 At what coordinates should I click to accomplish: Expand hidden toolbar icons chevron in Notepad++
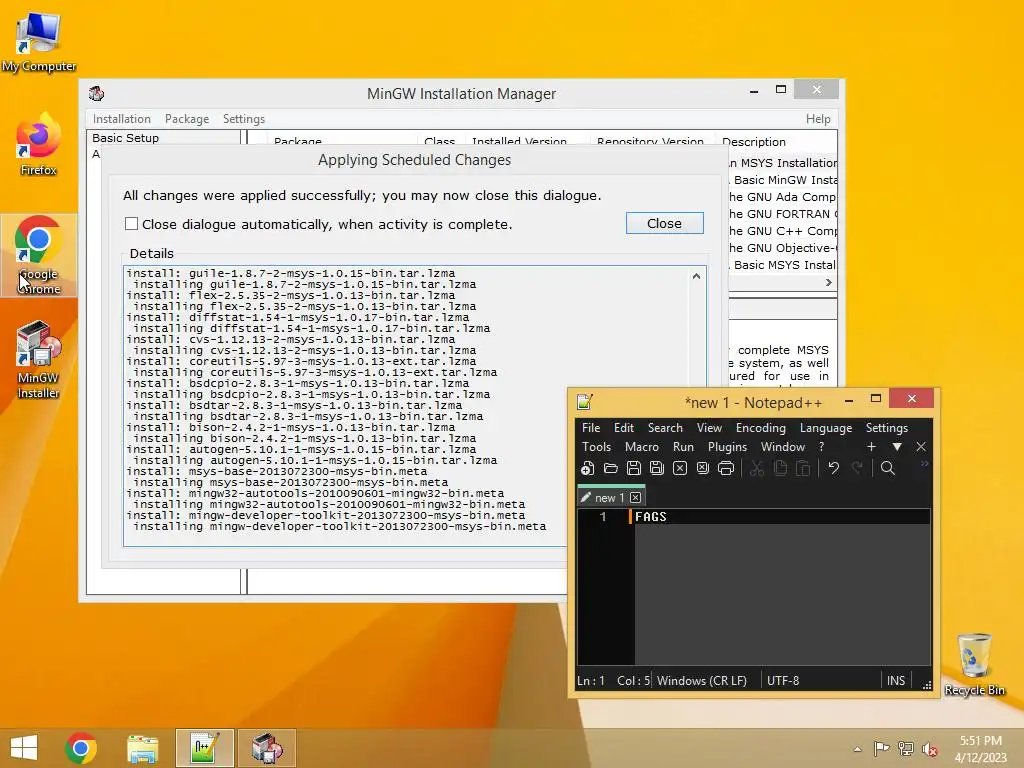click(x=924, y=464)
